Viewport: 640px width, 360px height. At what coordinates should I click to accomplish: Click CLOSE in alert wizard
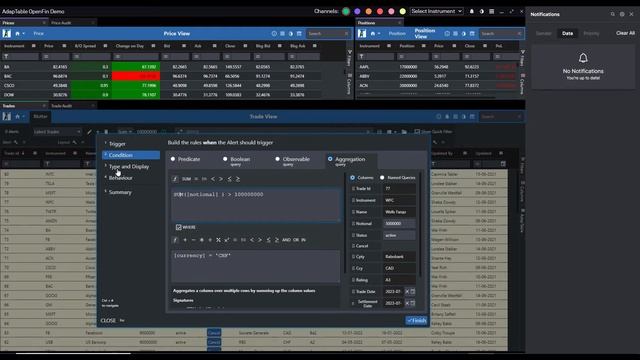(108, 320)
